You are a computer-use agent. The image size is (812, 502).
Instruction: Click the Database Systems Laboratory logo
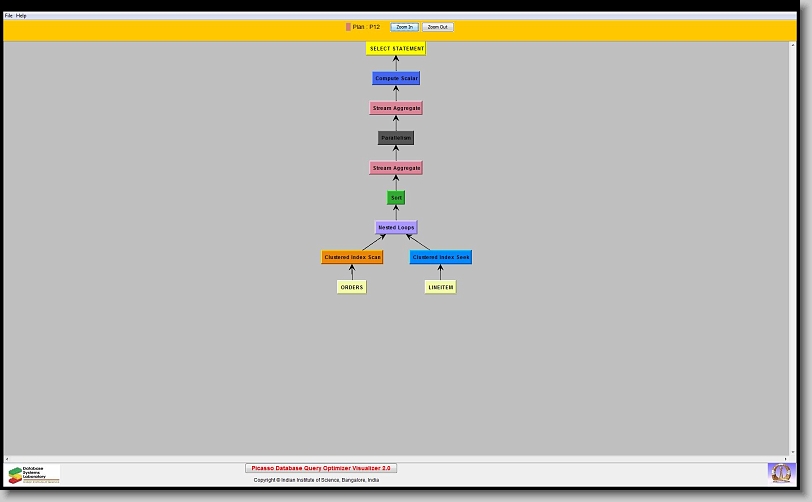(33, 474)
